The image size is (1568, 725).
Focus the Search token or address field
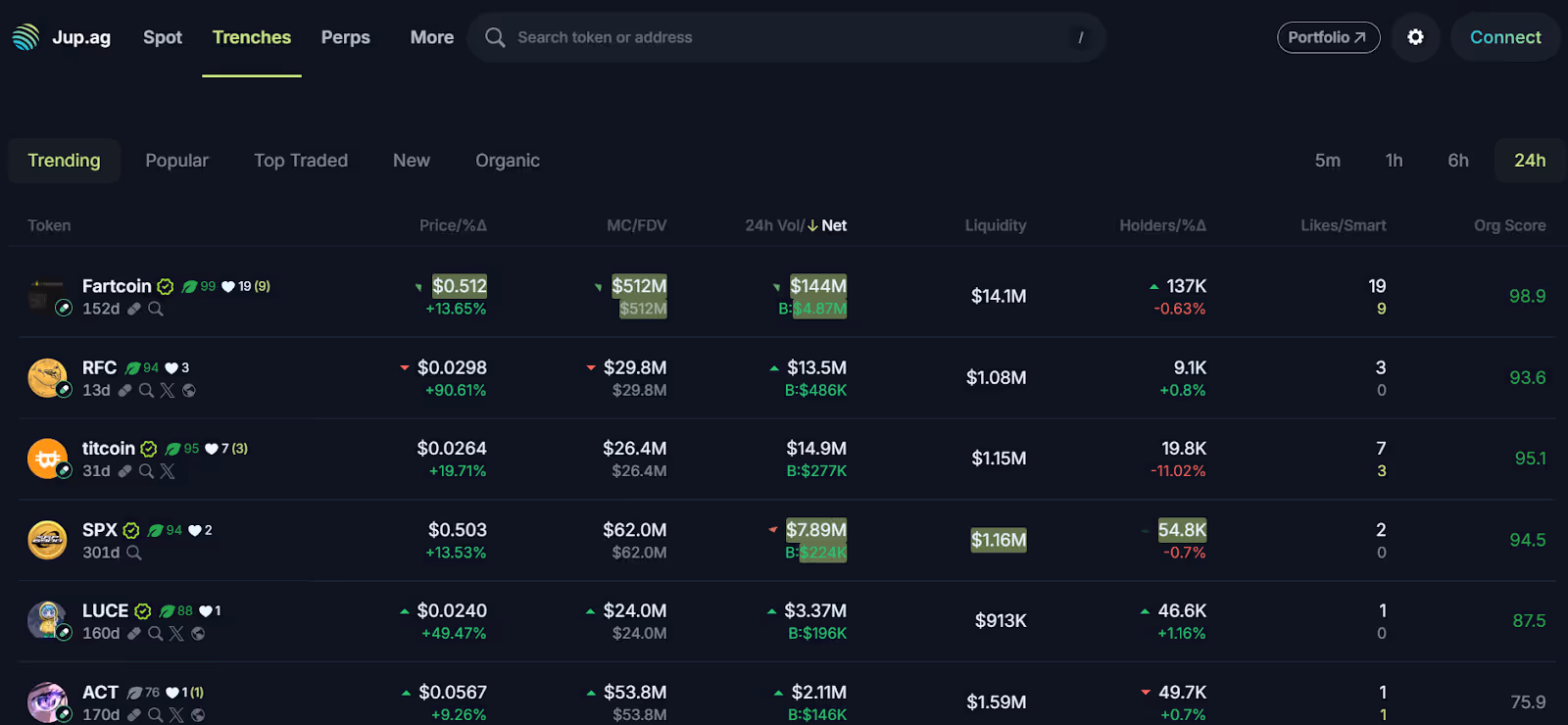(x=786, y=37)
